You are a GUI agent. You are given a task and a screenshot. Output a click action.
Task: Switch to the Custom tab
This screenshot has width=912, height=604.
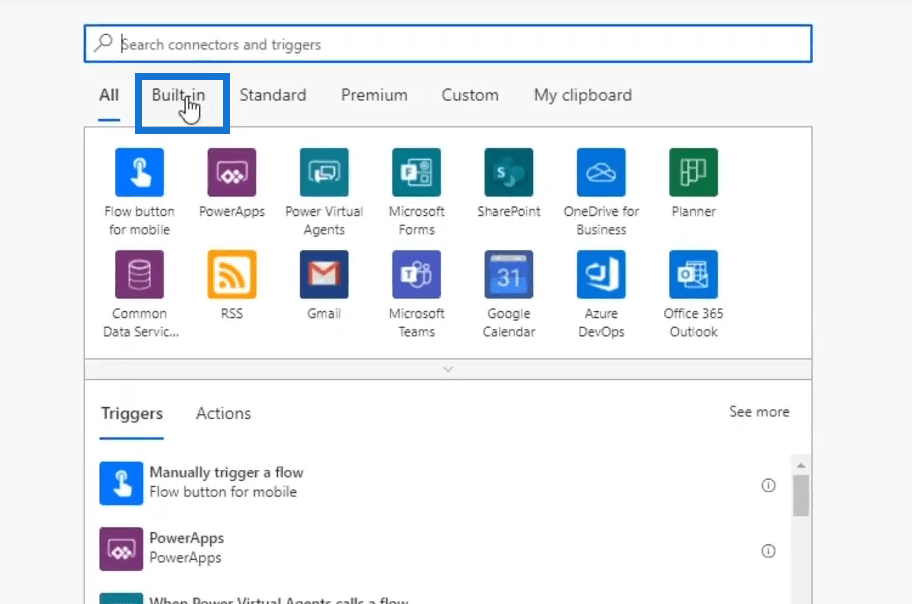point(470,95)
